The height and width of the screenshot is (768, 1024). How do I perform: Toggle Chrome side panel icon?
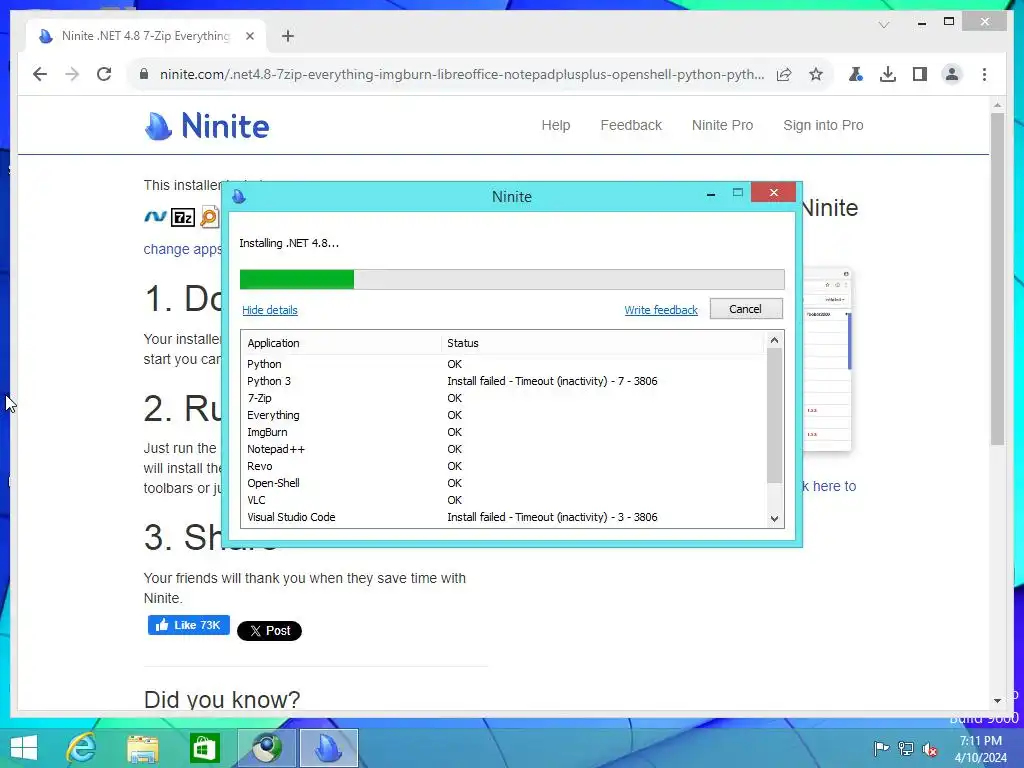pyautogui.click(x=920, y=74)
